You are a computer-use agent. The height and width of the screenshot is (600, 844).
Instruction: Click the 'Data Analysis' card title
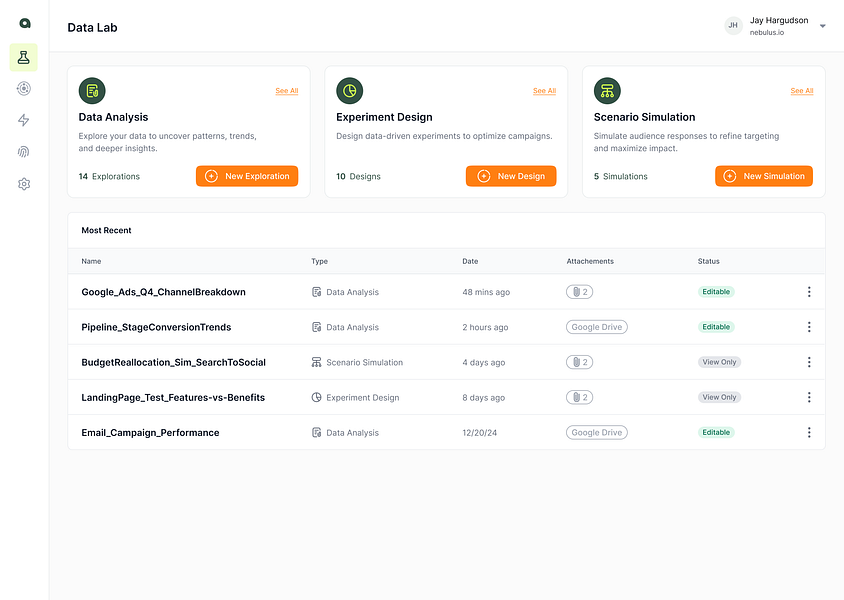pyautogui.click(x=114, y=117)
